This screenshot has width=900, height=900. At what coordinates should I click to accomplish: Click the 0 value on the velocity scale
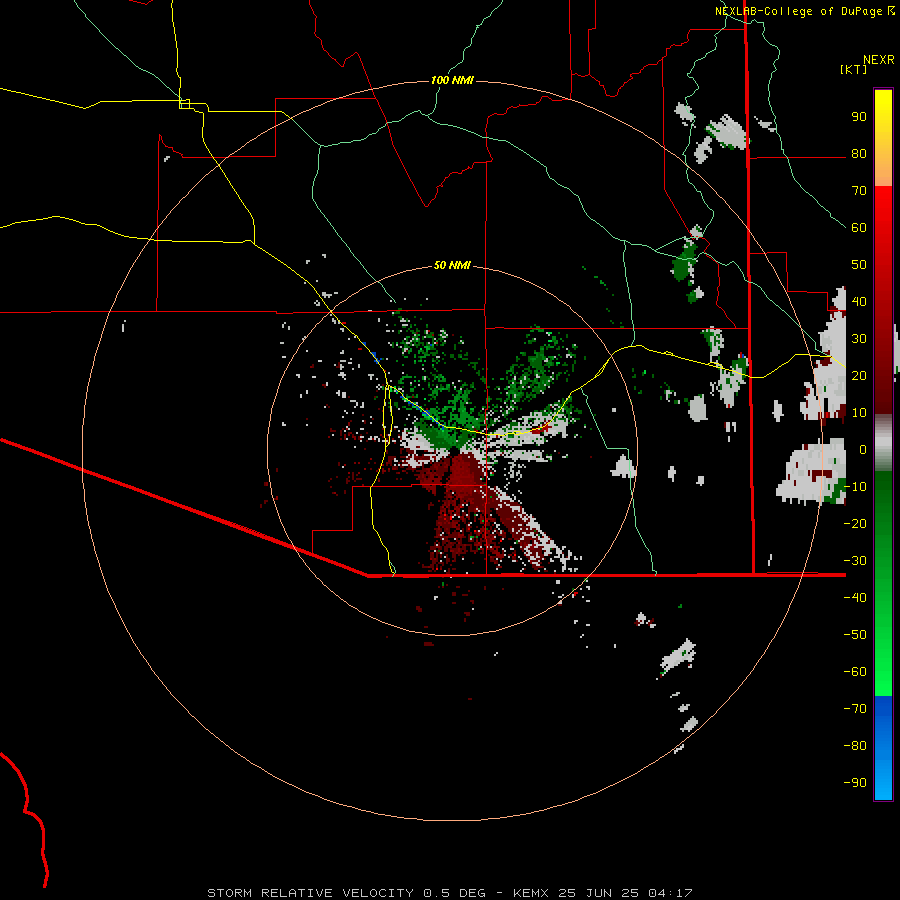point(862,450)
